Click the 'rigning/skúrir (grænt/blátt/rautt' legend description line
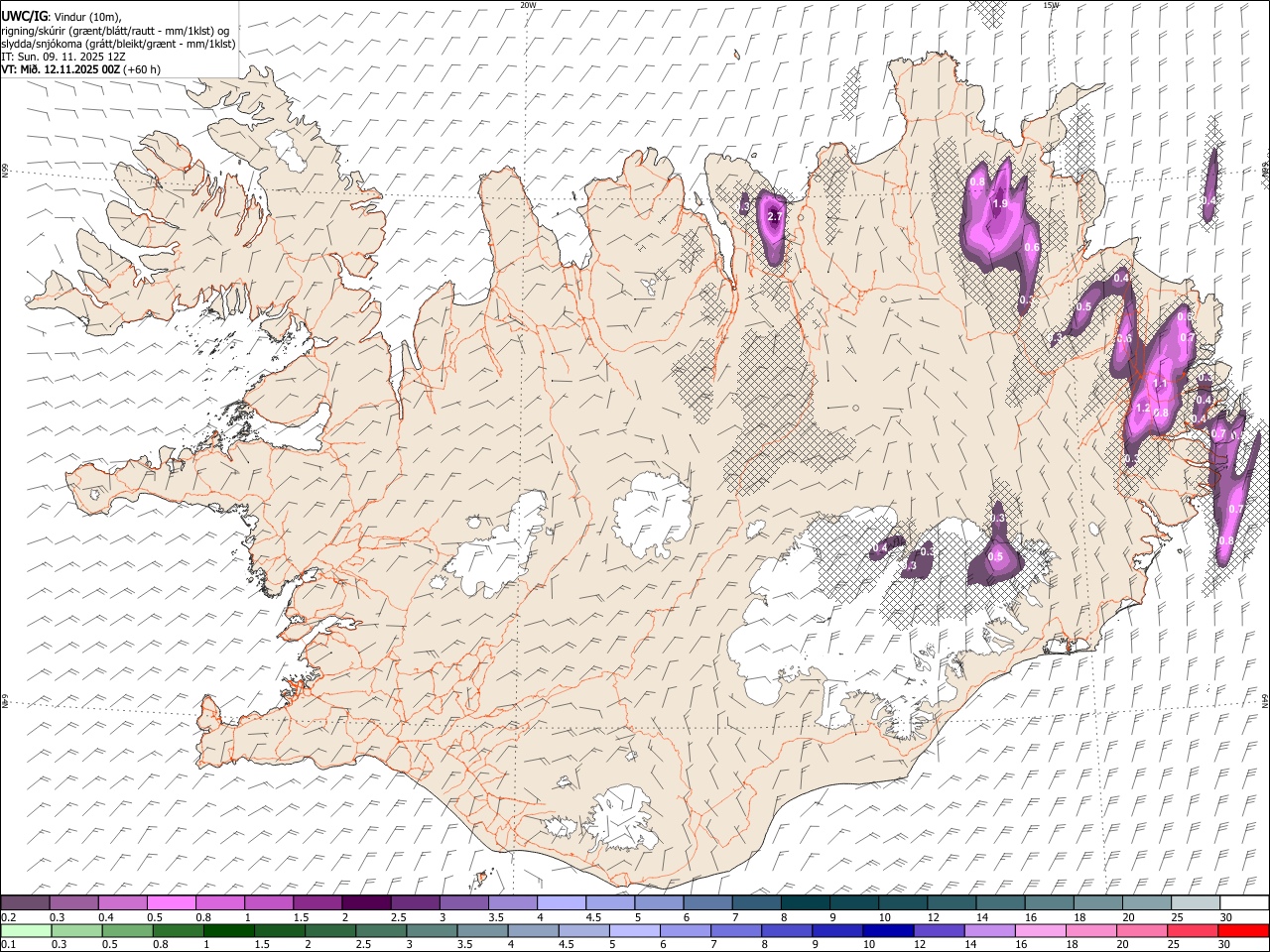The width and height of the screenshot is (1270, 952). pyautogui.click(x=114, y=31)
